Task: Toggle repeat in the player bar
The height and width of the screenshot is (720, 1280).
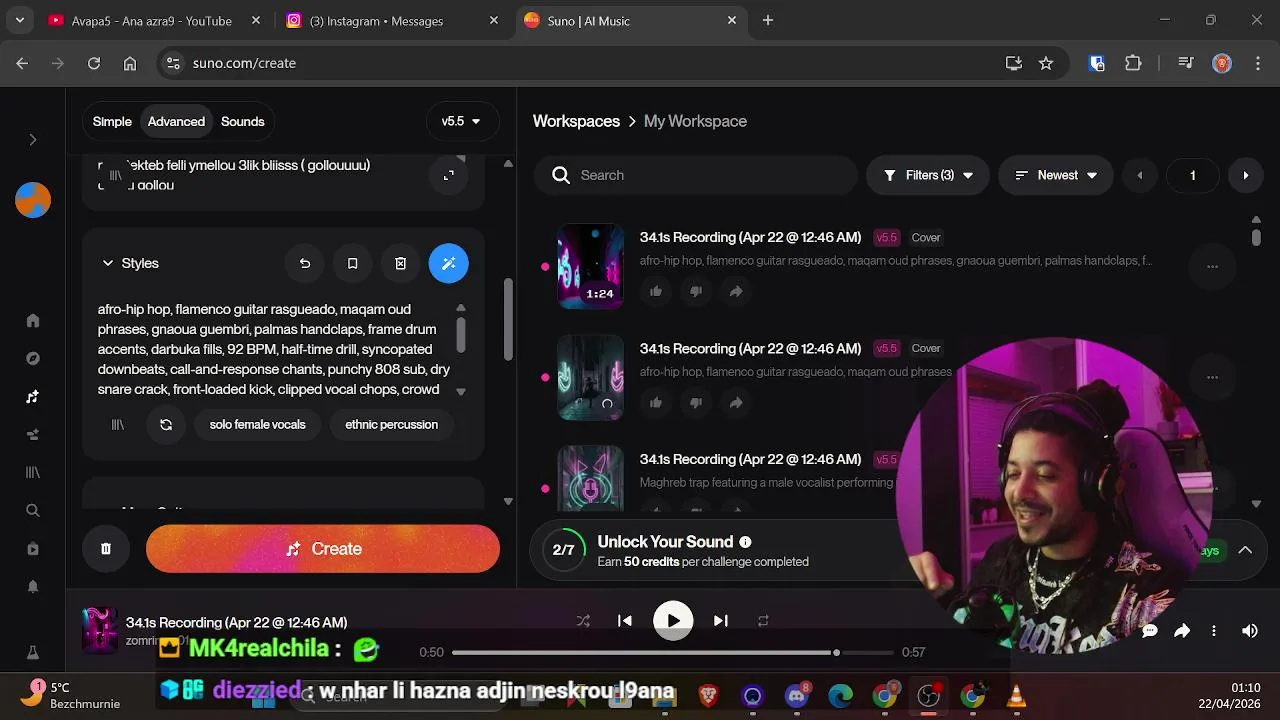Action: coord(763,621)
